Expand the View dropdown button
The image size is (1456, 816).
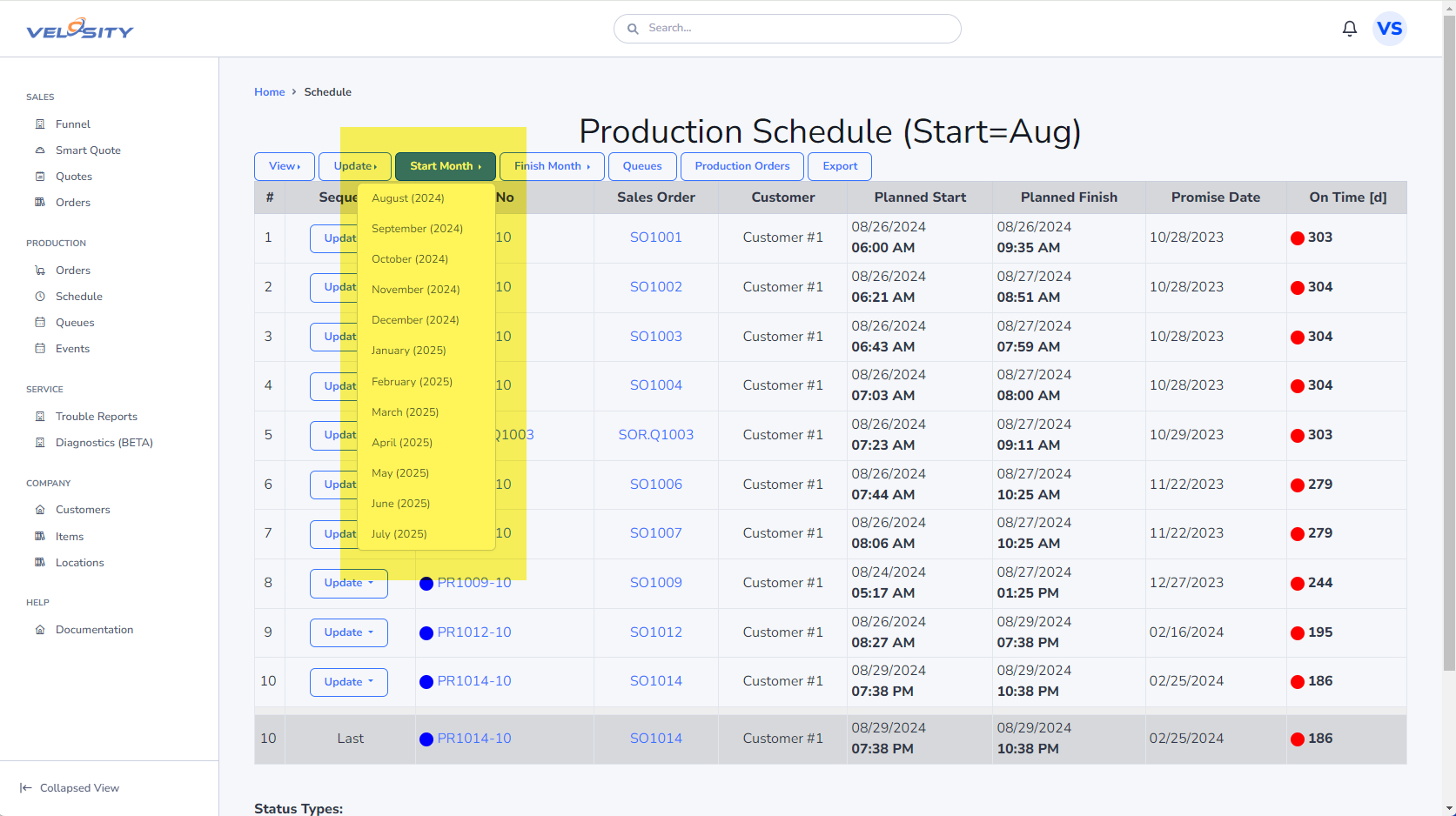[x=285, y=166]
